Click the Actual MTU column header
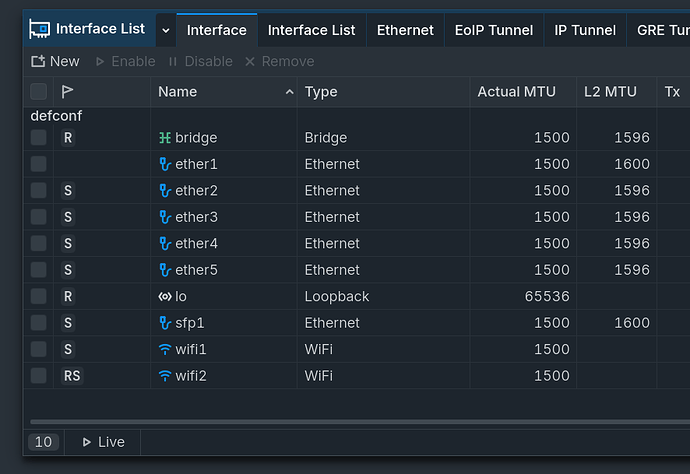This screenshot has width=690, height=474. [x=523, y=92]
